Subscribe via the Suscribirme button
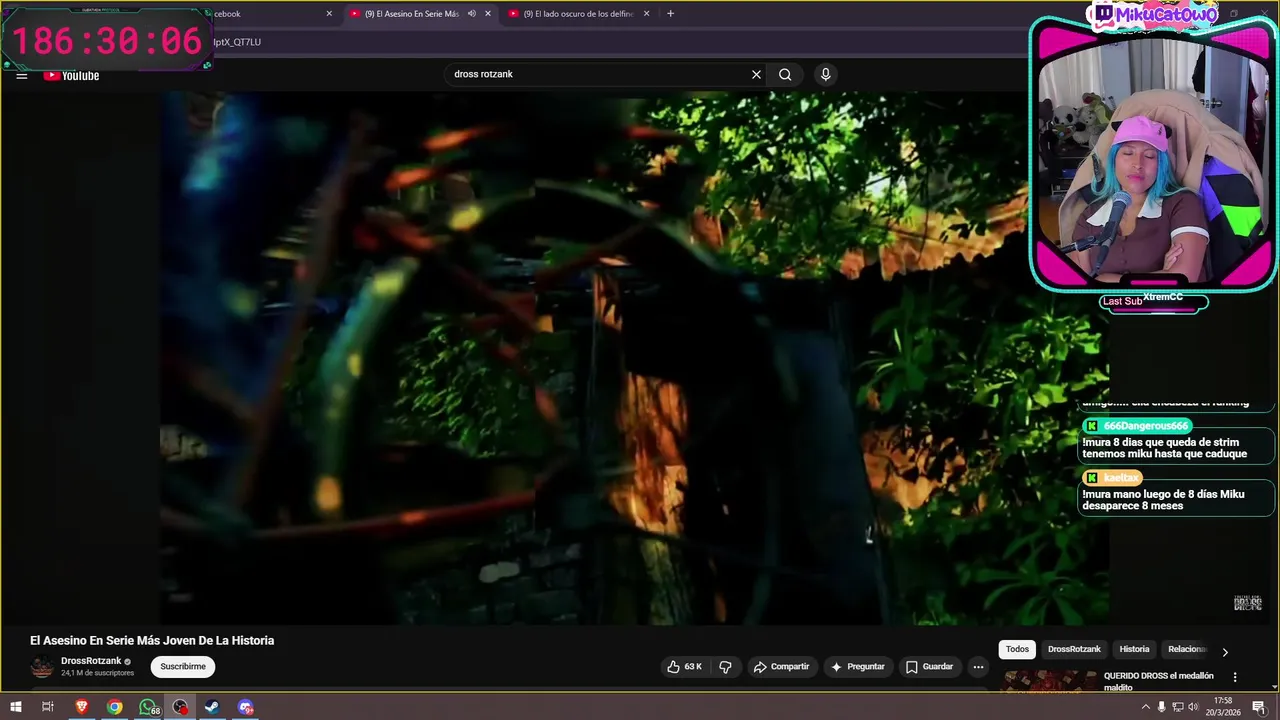This screenshot has width=1280, height=720. click(x=183, y=667)
